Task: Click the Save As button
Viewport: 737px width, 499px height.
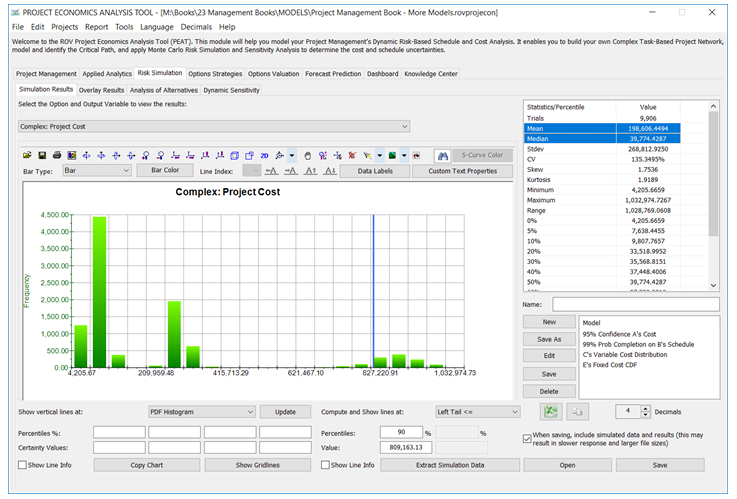Action: coord(549,339)
